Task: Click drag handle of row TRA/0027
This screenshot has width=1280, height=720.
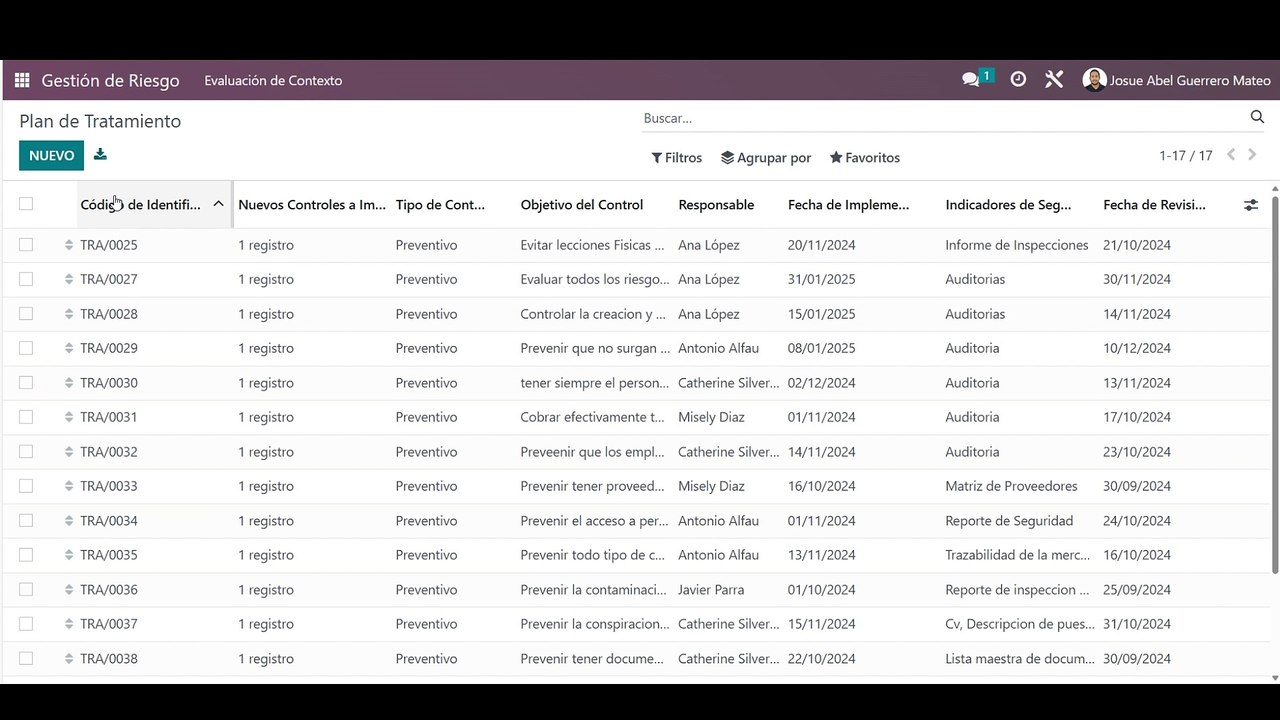Action: click(69, 279)
